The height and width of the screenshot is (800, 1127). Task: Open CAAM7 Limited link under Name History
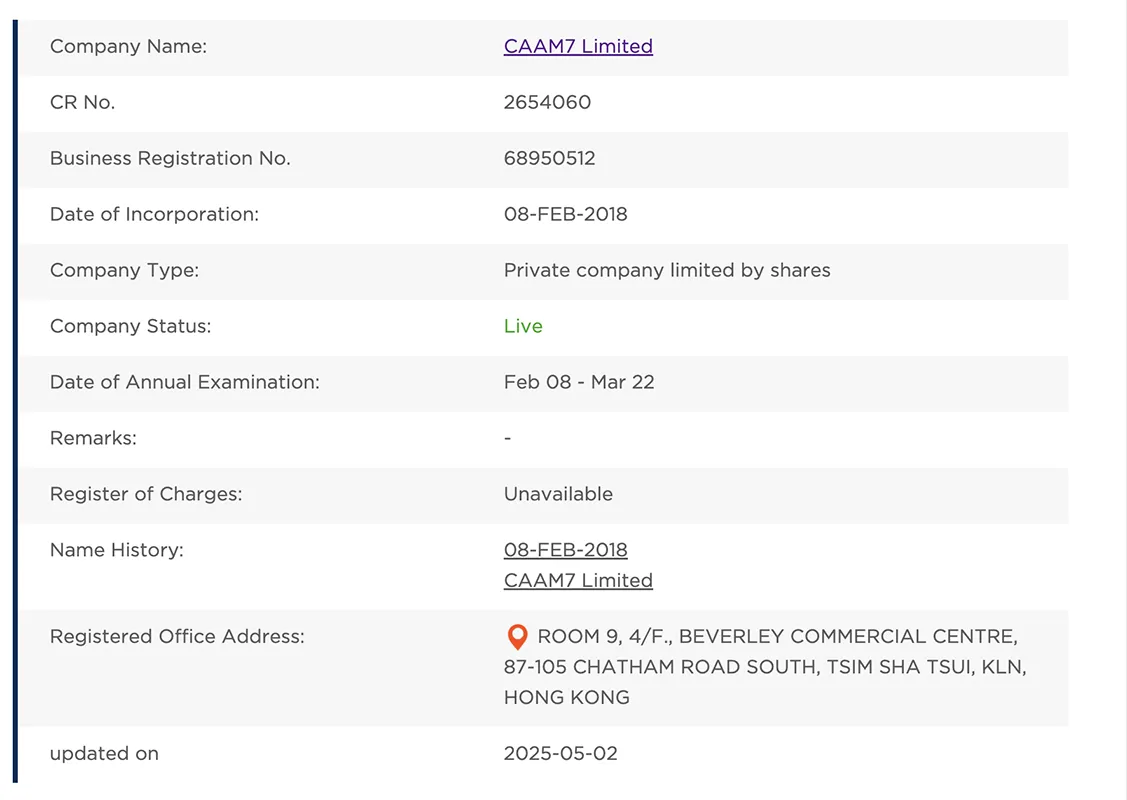578,580
